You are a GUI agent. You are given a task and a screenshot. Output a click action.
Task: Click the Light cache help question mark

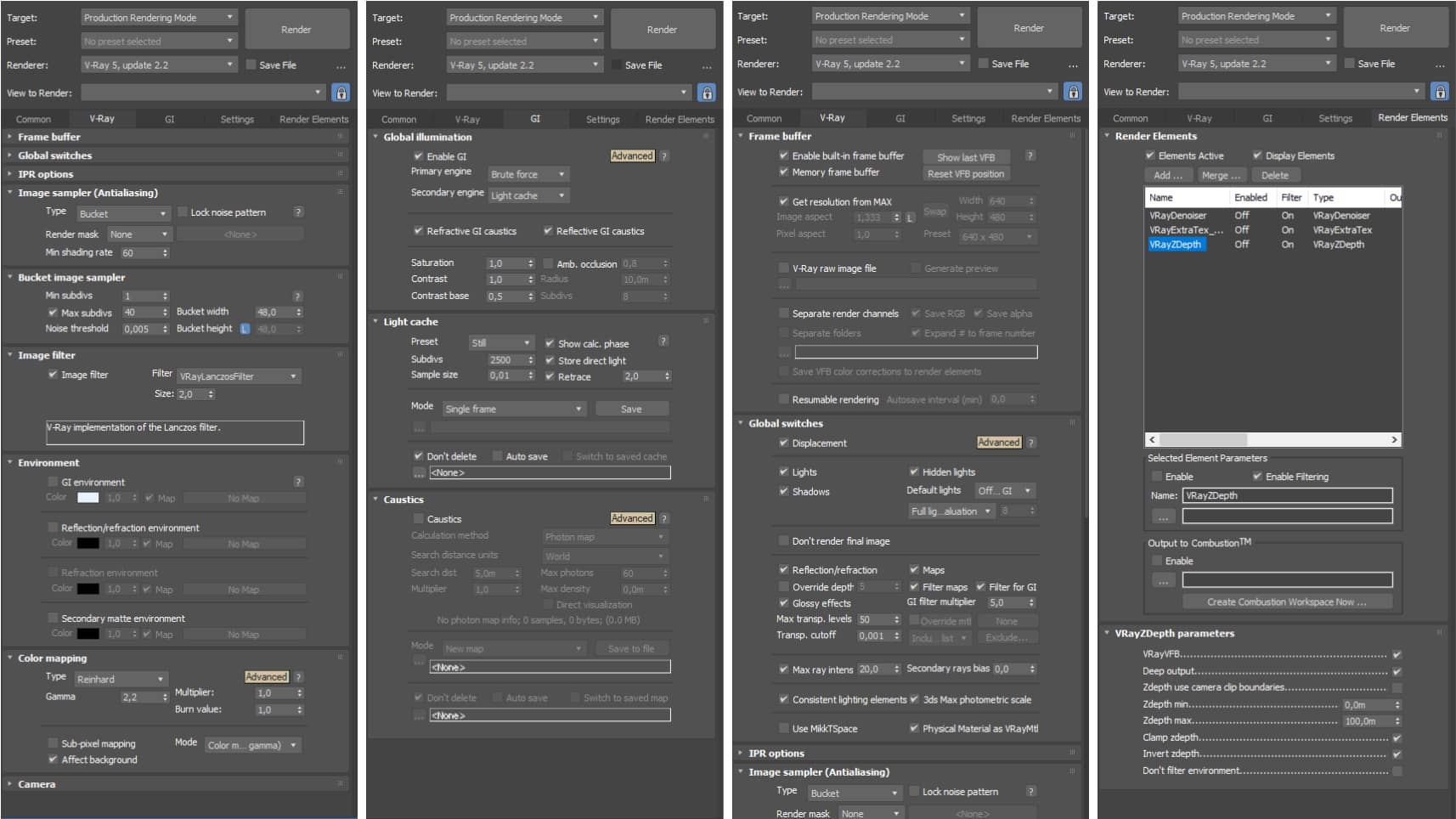663,341
